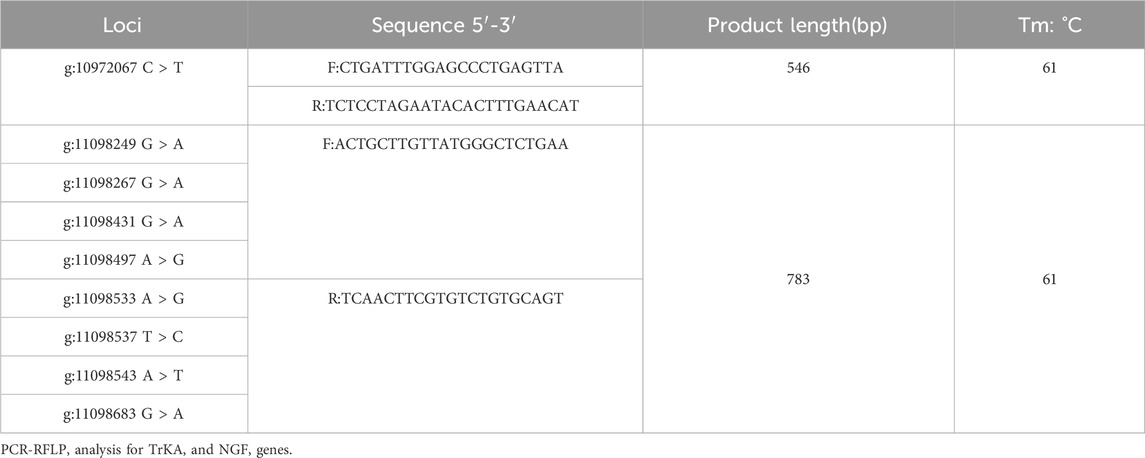Select locus g:11098683 G > A
This screenshot has width=1145, height=458.
coord(123,413)
